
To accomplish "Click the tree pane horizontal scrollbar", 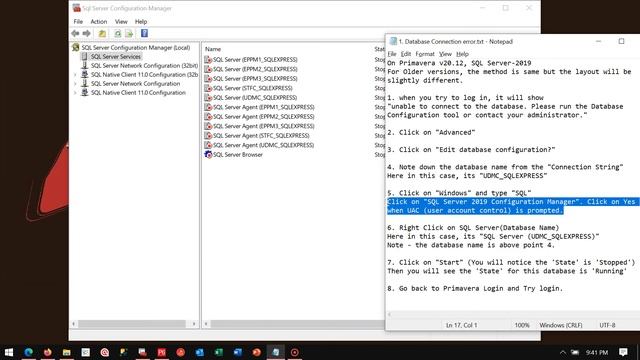I will (x=132, y=324).
